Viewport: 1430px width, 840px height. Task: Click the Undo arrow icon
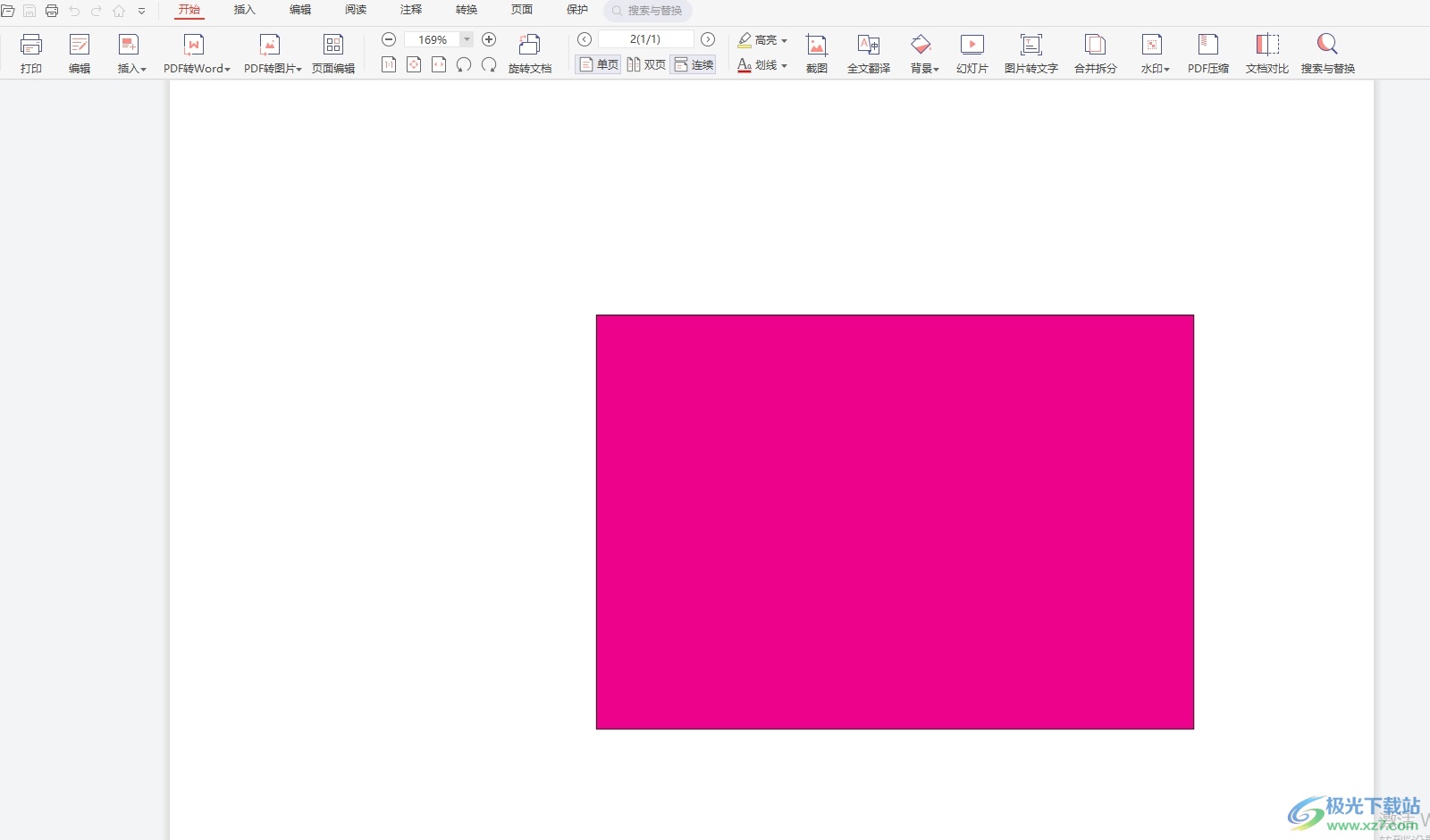click(74, 11)
